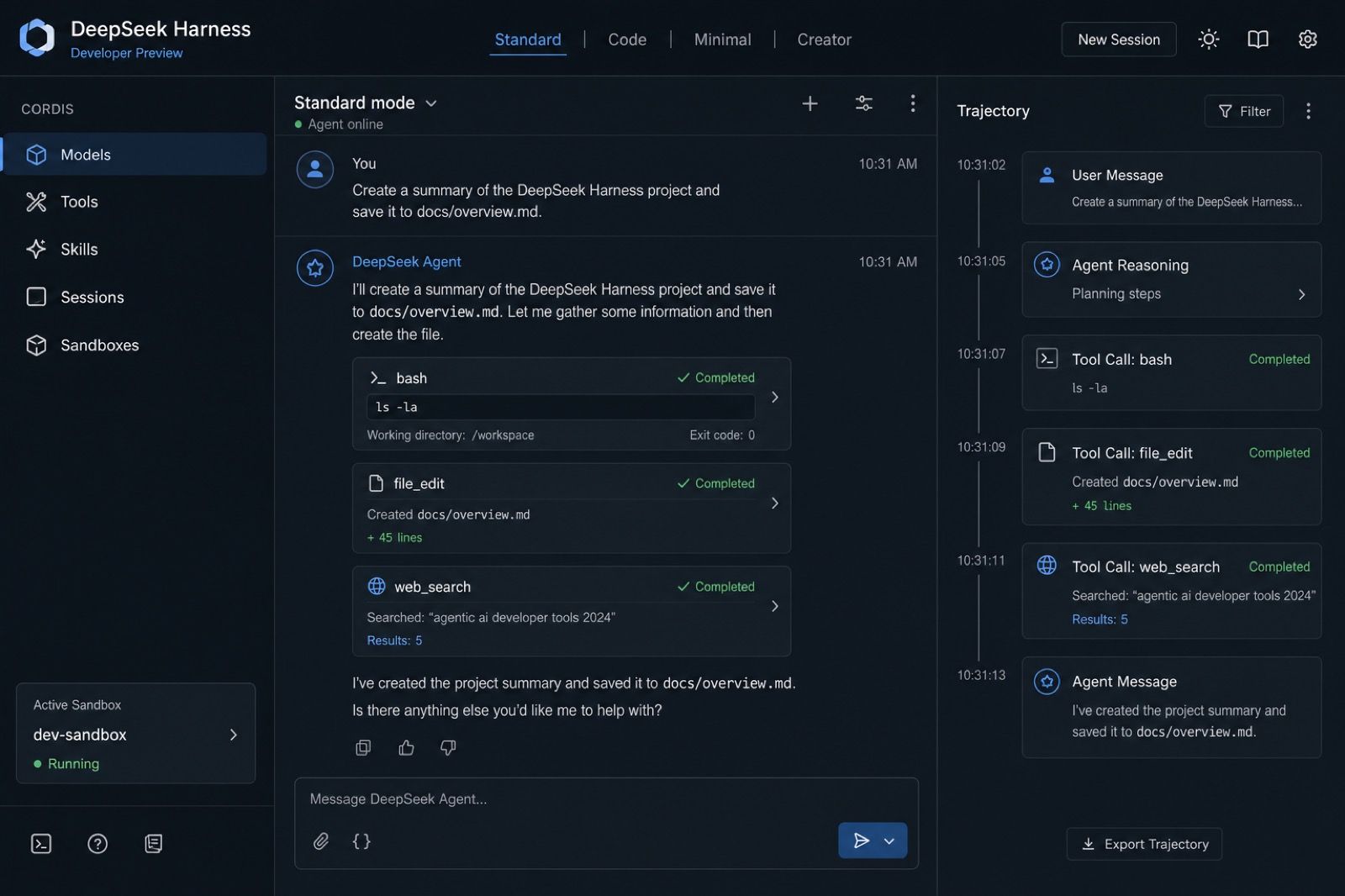Screen dimensions: 1345x896
Task: Click Results: 5 link in chat
Action: tap(394, 640)
